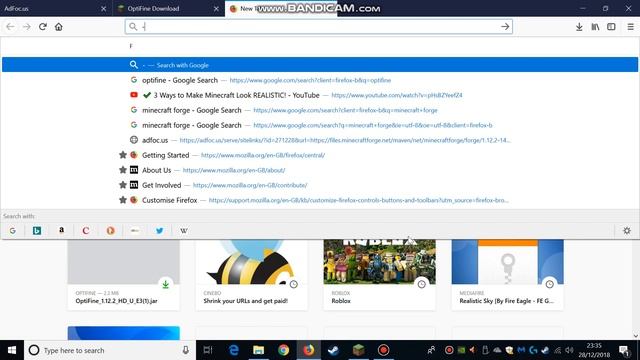Open the Customise Firefox bookmark suggestion

320,200
